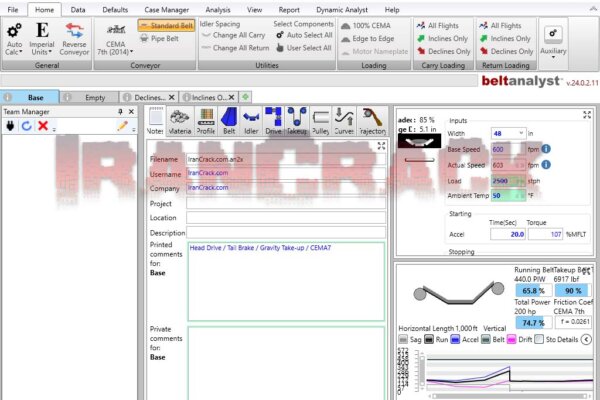Select All Flights in Carry Loading

pyautogui.click(x=438, y=26)
